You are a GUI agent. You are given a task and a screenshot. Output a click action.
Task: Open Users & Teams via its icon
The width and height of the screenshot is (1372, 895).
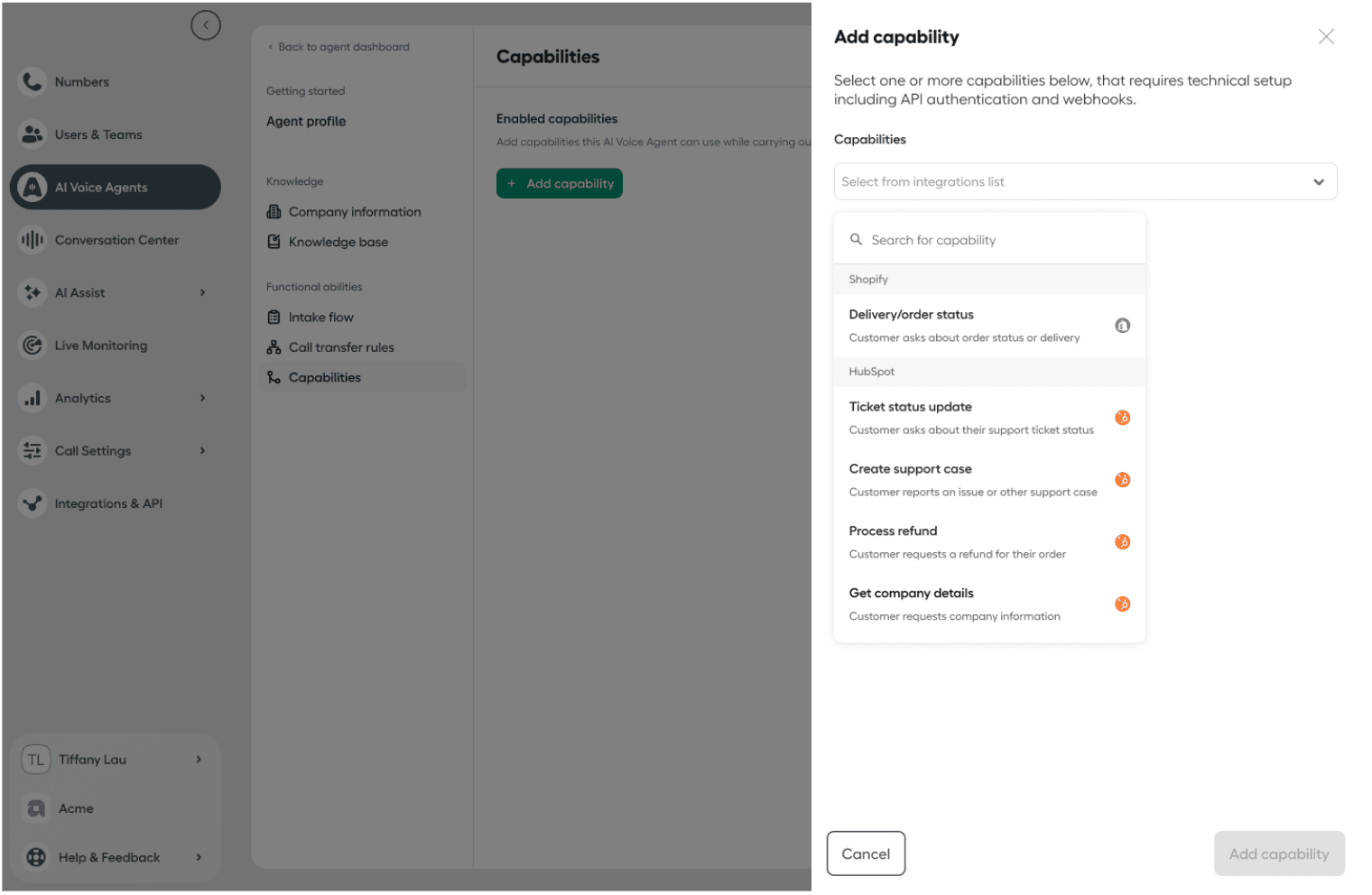pyautogui.click(x=32, y=134)
